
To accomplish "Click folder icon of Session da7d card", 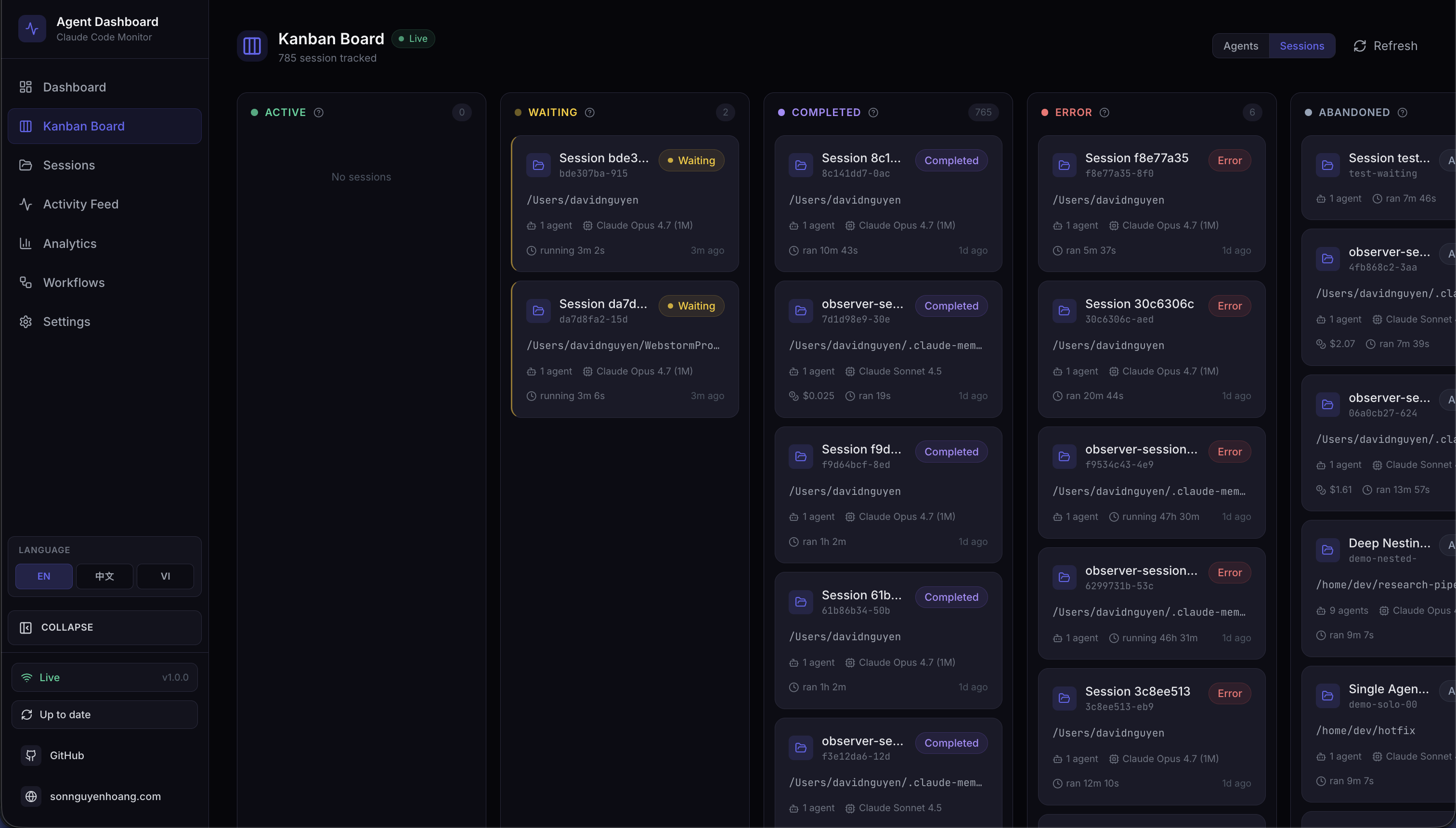I will point(538,311).
